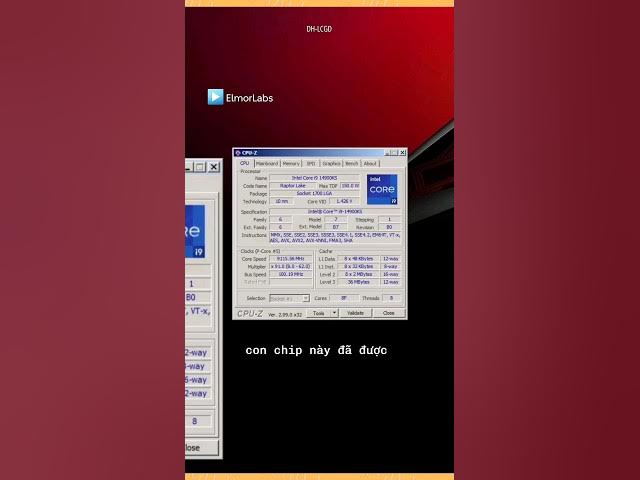The height and width of the screenshot is (480, 640).
Task: Switch to the Mainboard tab
Action: pos(267,163)
